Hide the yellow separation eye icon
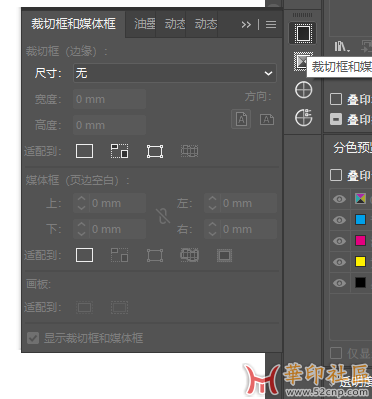 click(x=339, y=262)
